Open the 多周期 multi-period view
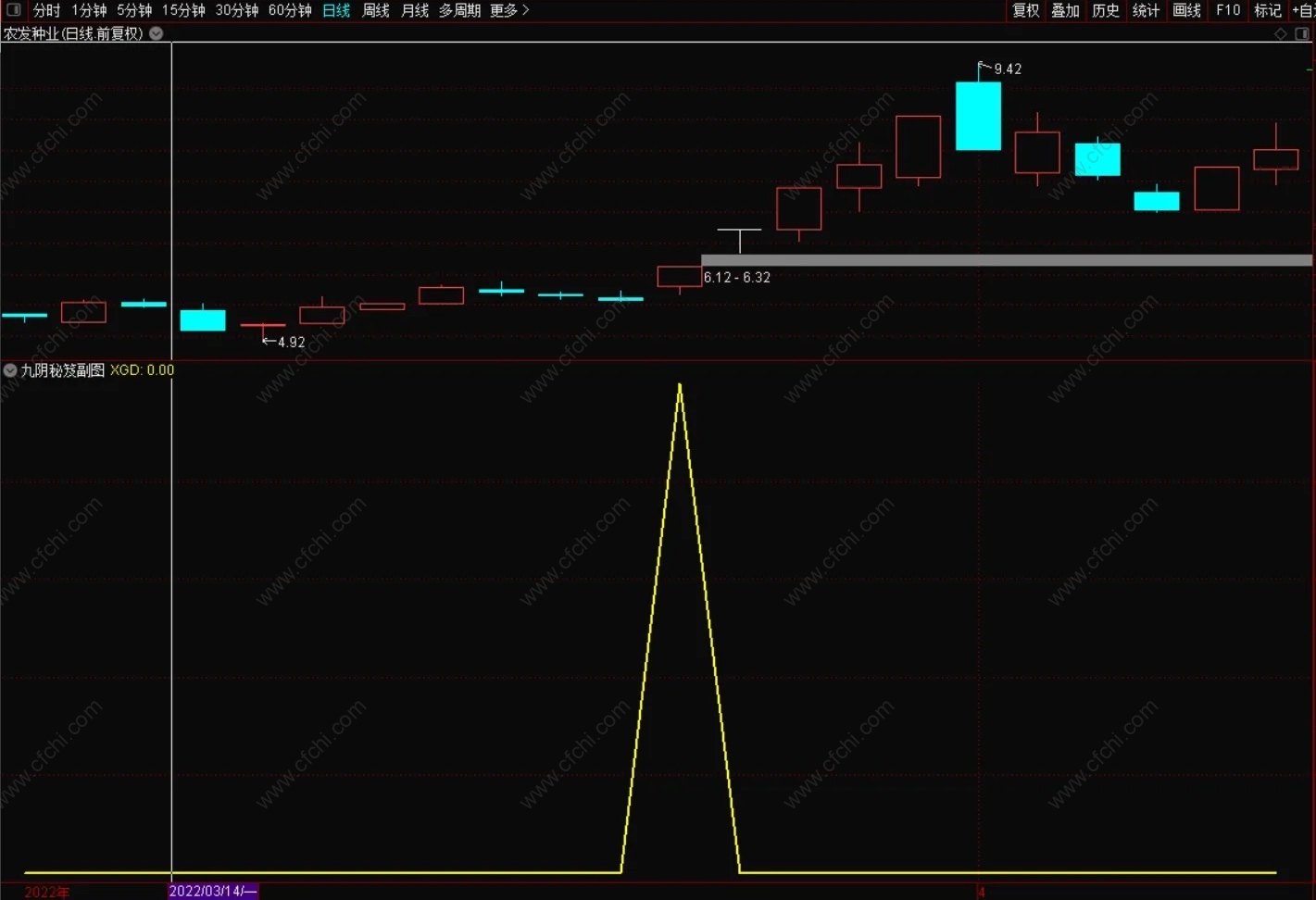Screen dimensions: 1316x900 point(459,10)
